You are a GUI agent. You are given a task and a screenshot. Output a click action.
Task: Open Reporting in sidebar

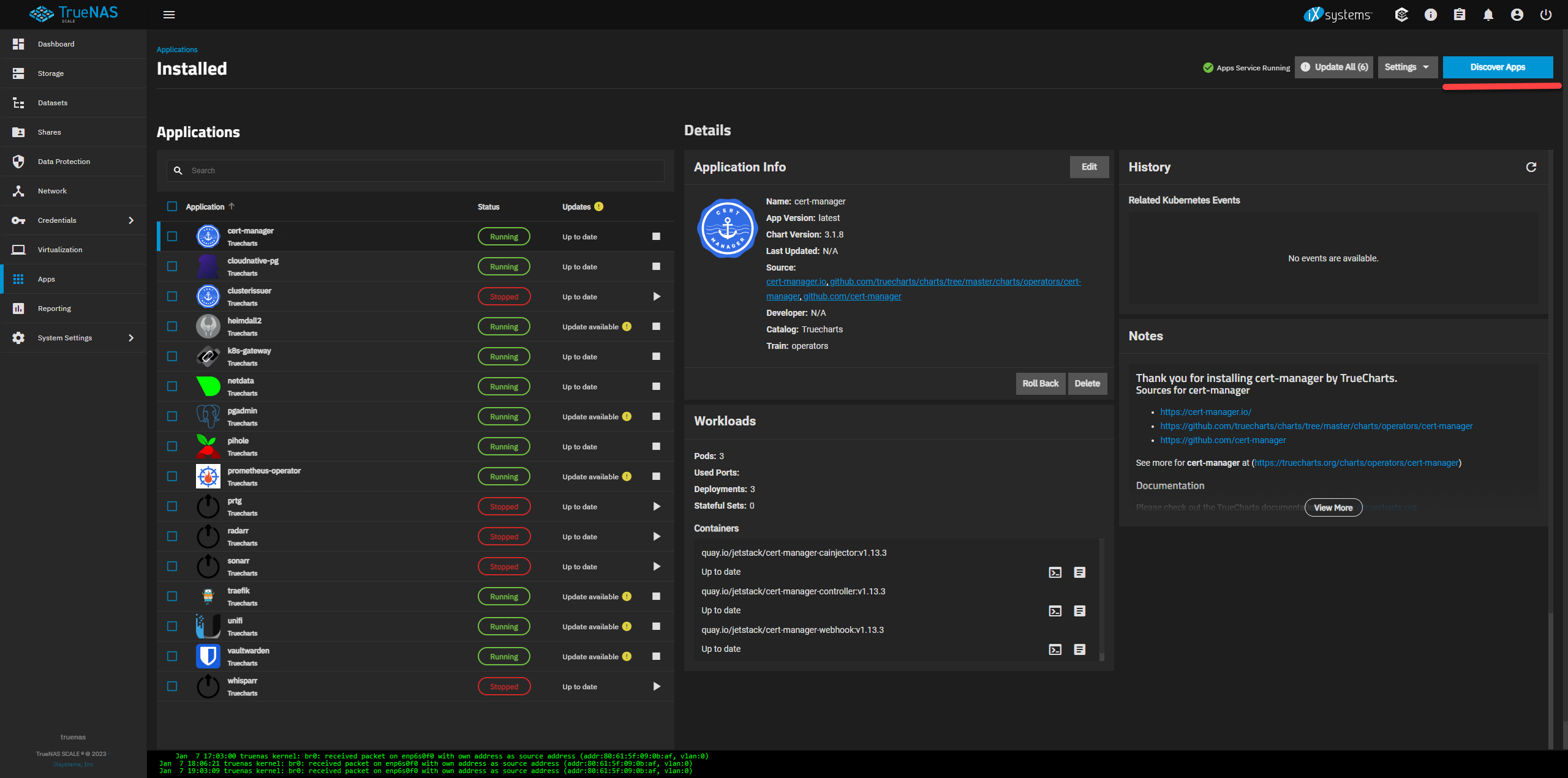73,309
